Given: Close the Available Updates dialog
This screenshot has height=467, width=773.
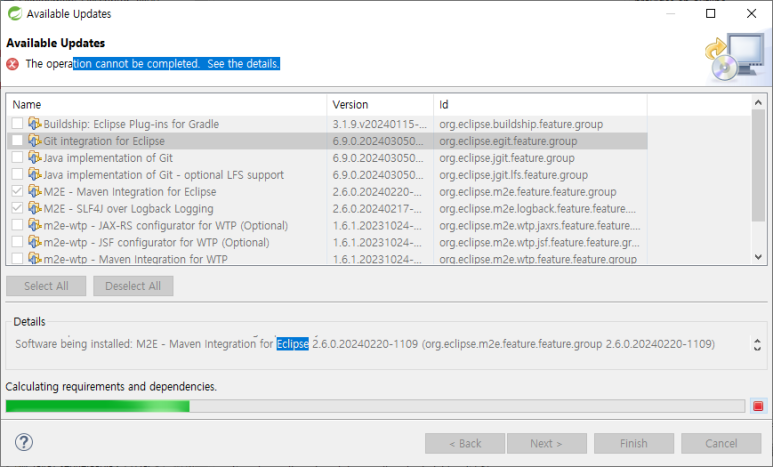Looking at the screenshot, I should point(751,13).
